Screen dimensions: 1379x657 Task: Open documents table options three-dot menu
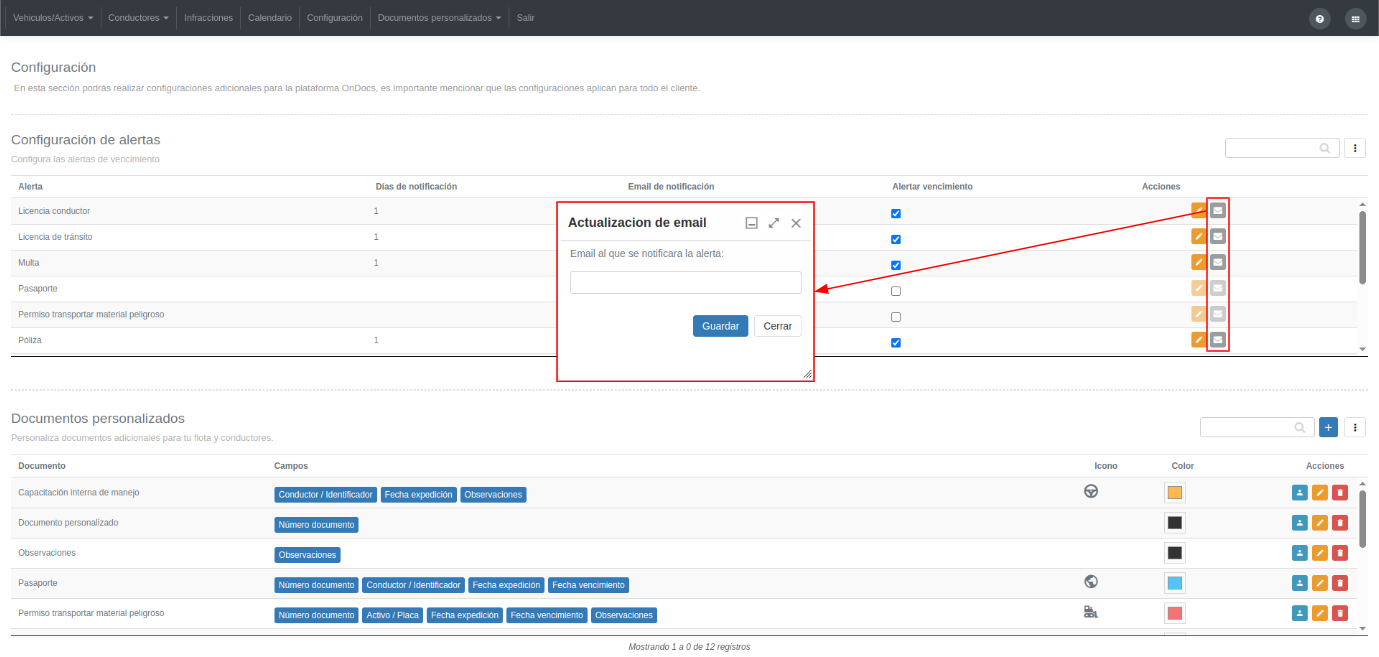[1355, 427]
